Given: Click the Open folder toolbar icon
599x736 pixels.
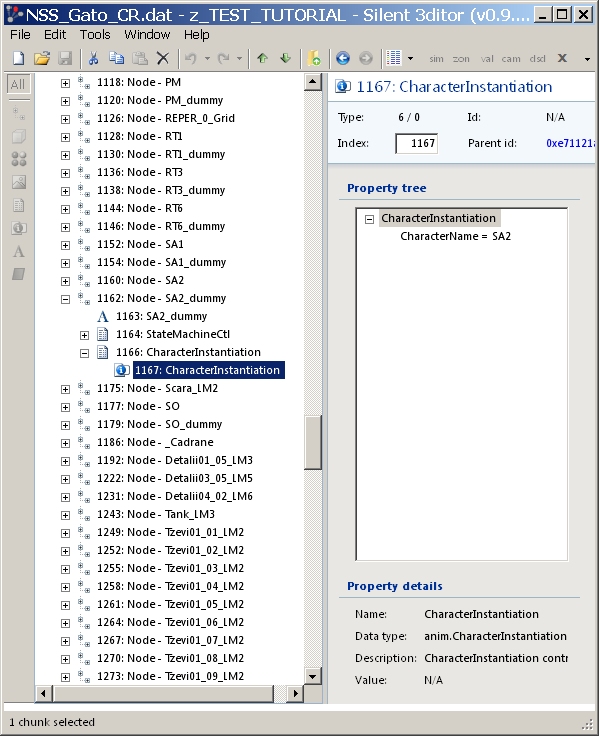Looking at the screenshot, I should tap(42, 58).
